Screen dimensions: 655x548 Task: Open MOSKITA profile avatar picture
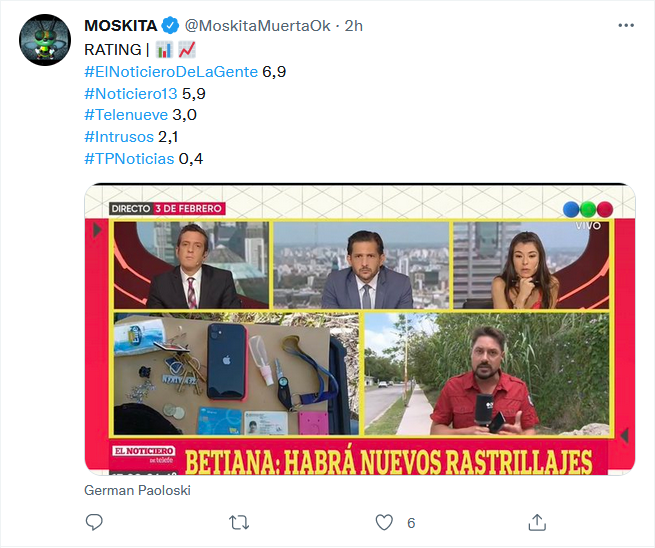click(x=45, y=40)
